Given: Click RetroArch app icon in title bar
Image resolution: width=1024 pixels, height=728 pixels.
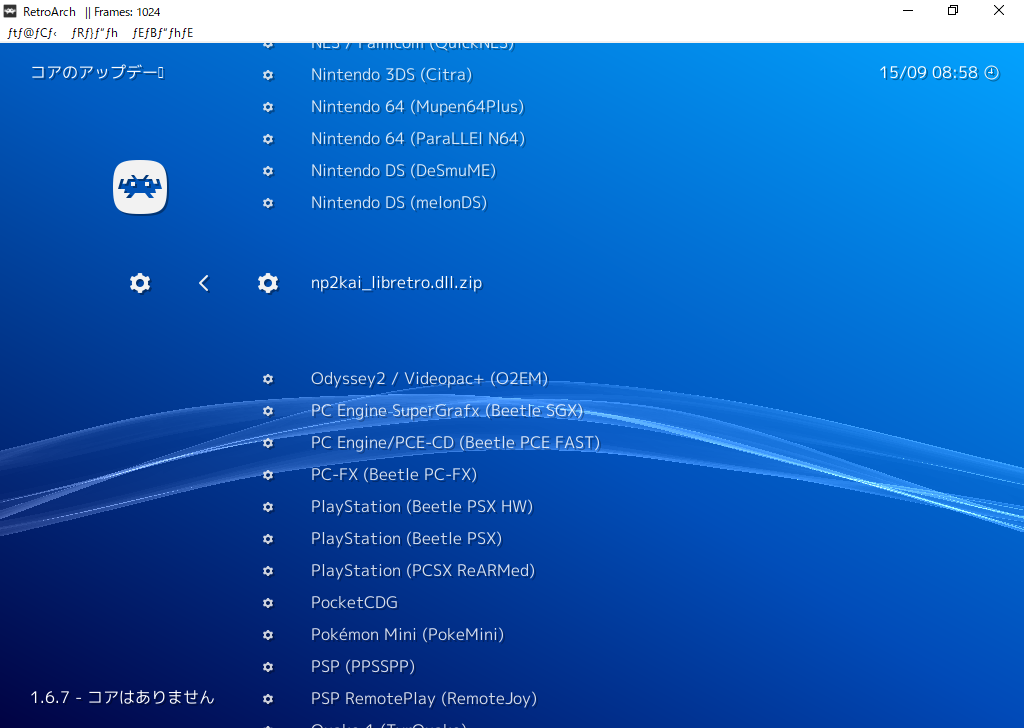Looking at the screenshot, I should tap(10, 11).
